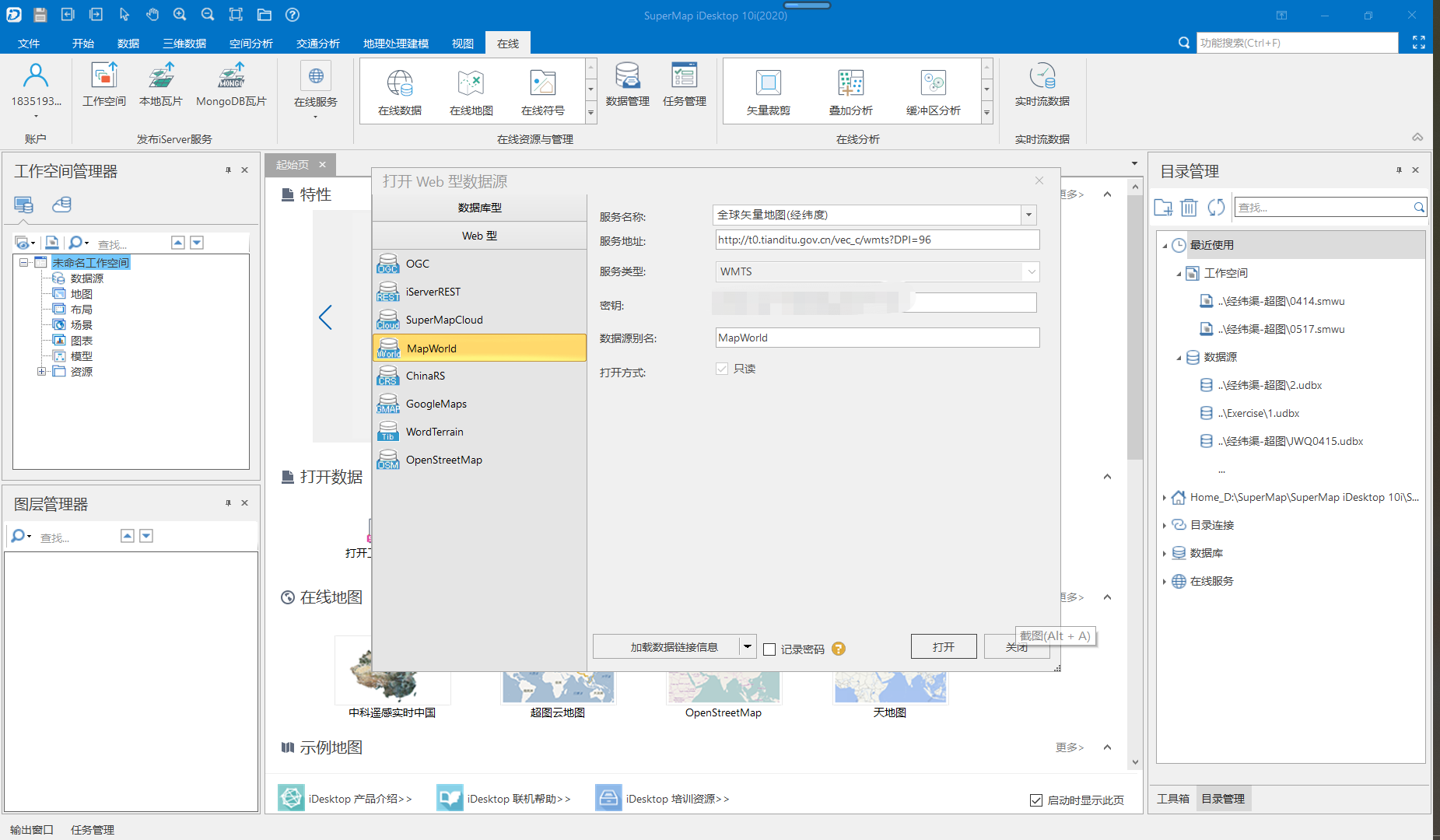Switch to the Toolbox bottom tab
This screenshot has height=840, width=1440.
click(x=1173, y=799)
